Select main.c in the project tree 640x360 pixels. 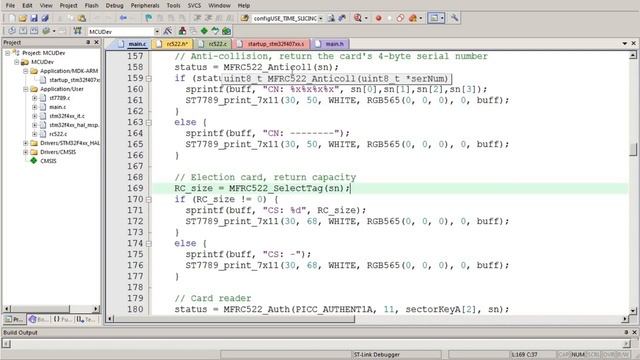[58, 107]
